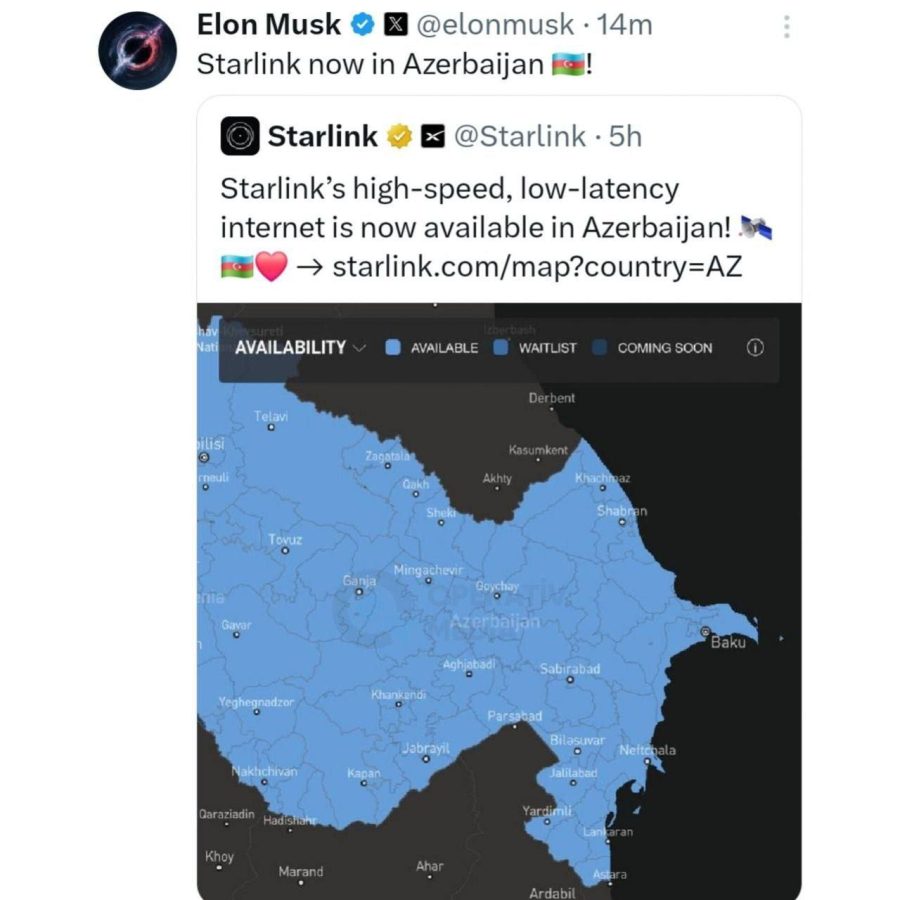Open the @Starlink handle link

[x=520, y=136]
